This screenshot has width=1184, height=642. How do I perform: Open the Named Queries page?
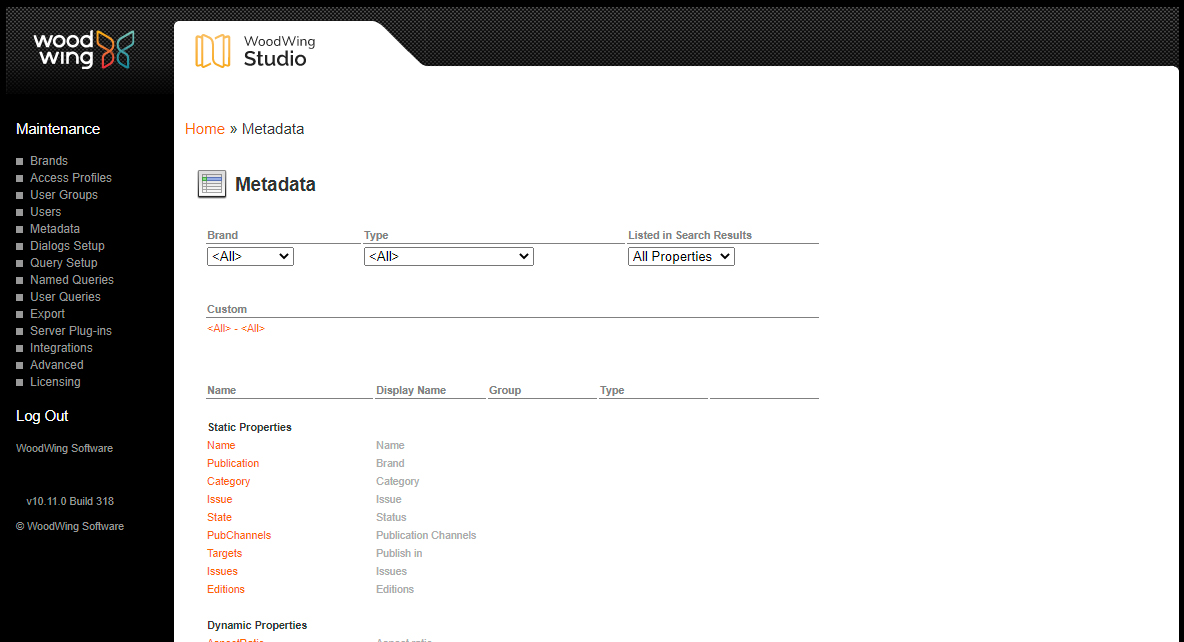71,279
